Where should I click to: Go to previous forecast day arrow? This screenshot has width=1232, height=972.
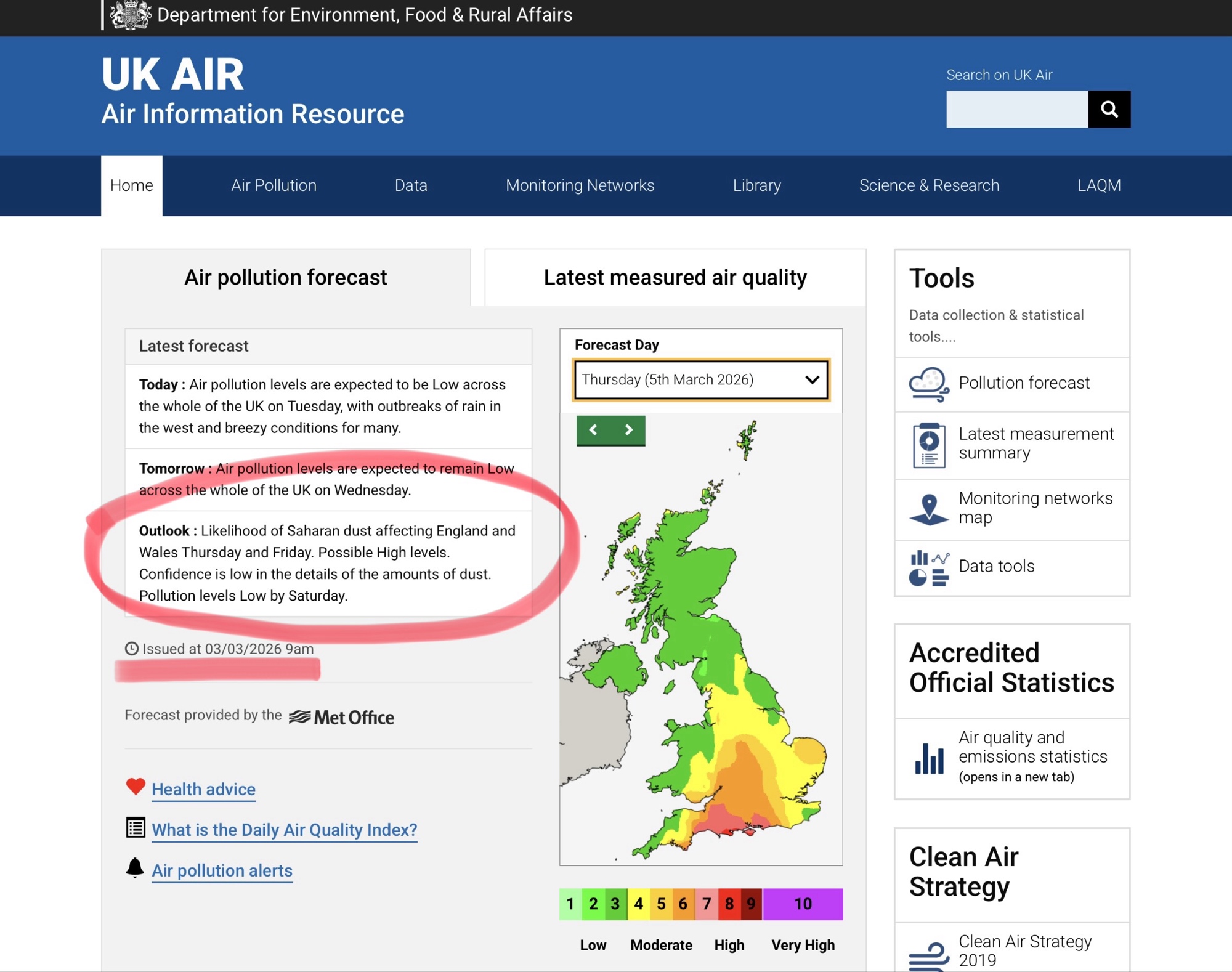pos(593,430)
